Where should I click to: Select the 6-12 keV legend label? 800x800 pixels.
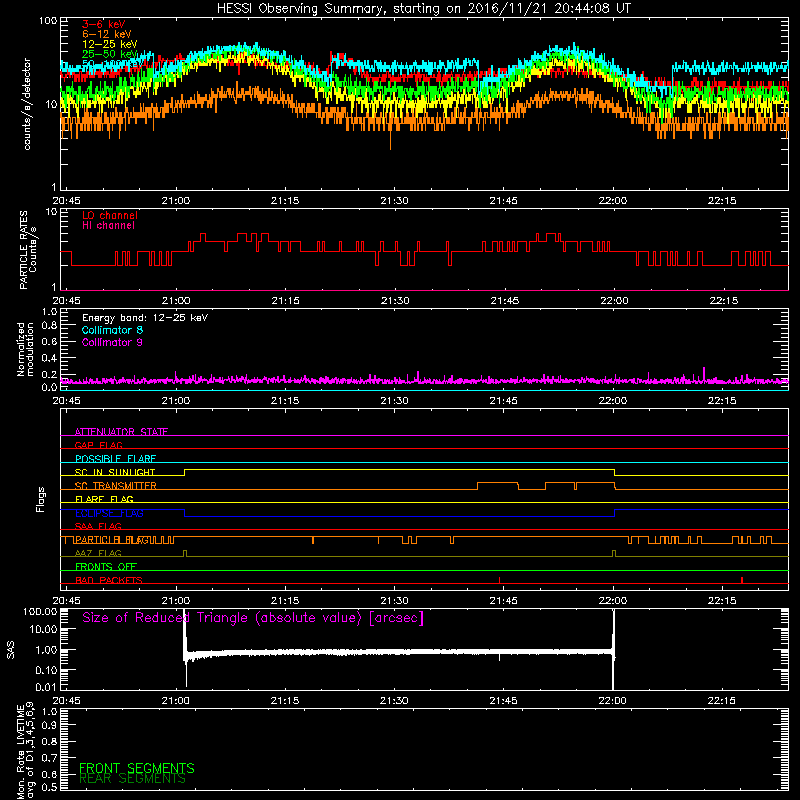pyautogui.click(x=107, y=34)
